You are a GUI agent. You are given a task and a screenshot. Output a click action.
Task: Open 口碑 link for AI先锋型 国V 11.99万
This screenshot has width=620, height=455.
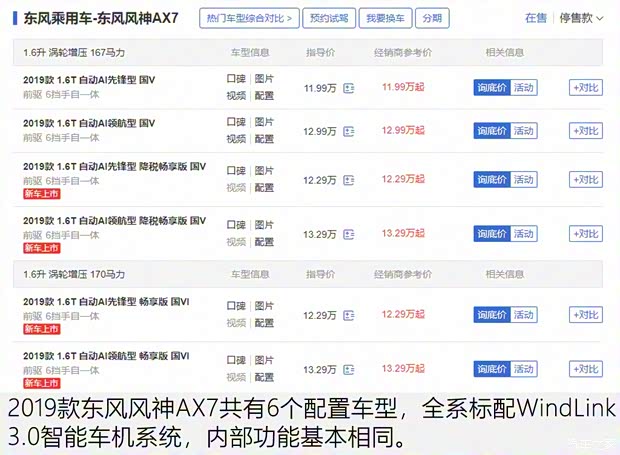[236, 79]
